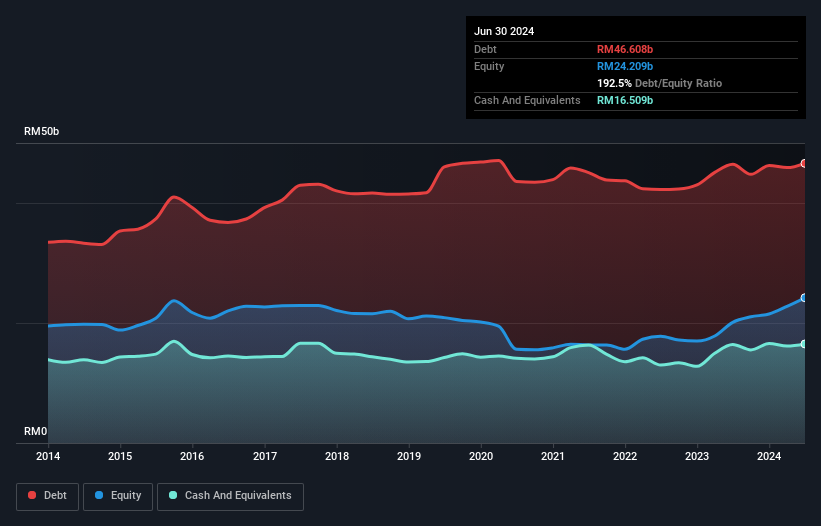Click the red Debt endpoint marker

coord(804,164)
